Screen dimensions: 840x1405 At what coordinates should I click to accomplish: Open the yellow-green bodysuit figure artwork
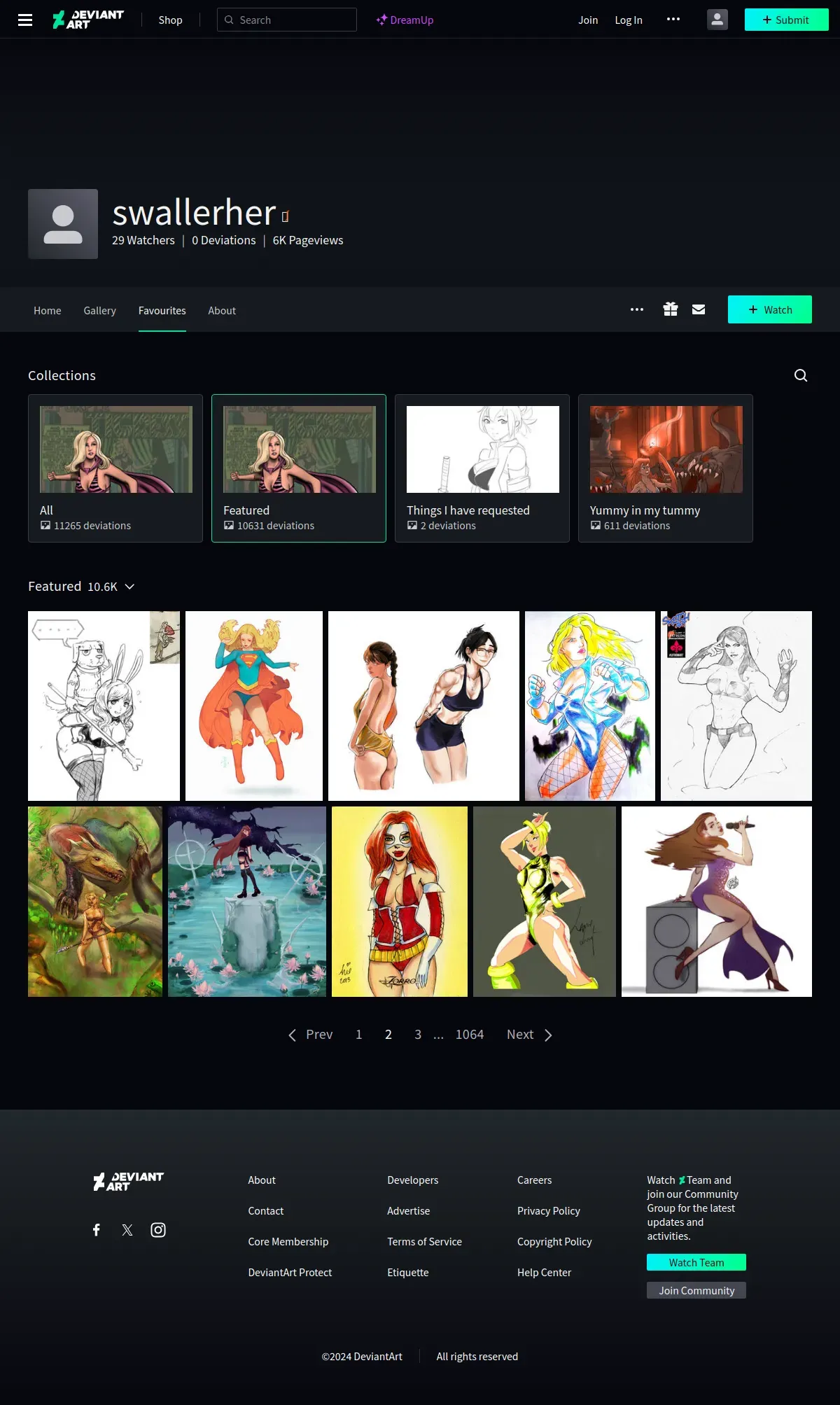[x=545, y=902]
